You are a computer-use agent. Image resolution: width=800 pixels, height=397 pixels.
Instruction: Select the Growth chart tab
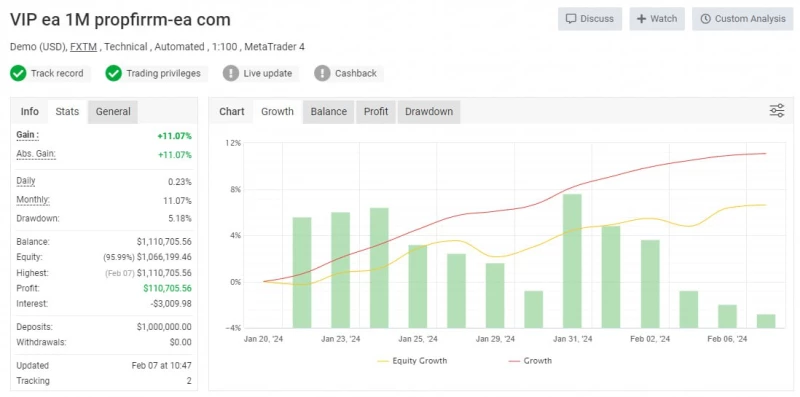coord(277,112)
